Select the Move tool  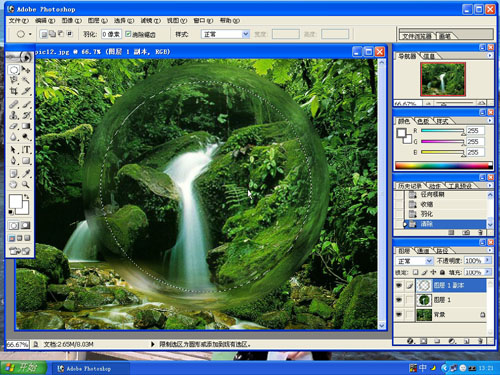click(26, 70)
